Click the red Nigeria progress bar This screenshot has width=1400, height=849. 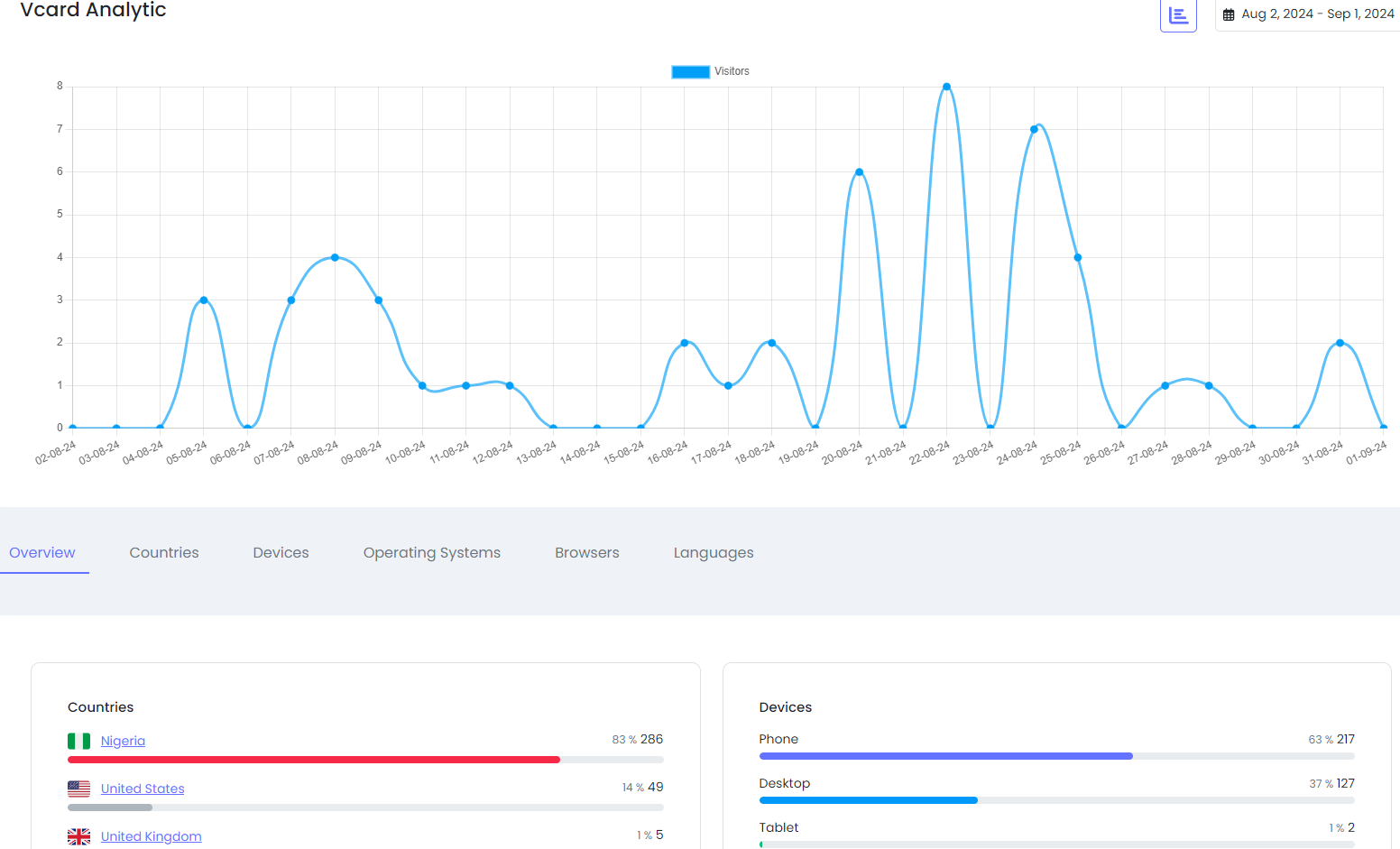pos(314,760)
